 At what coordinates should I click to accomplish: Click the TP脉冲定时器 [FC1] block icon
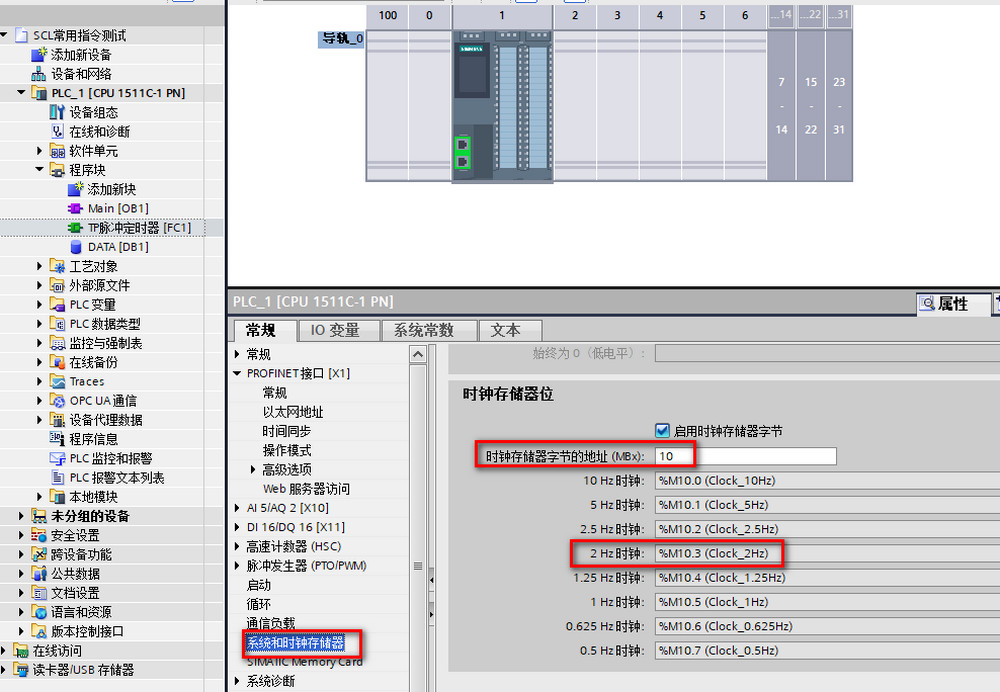75,228
